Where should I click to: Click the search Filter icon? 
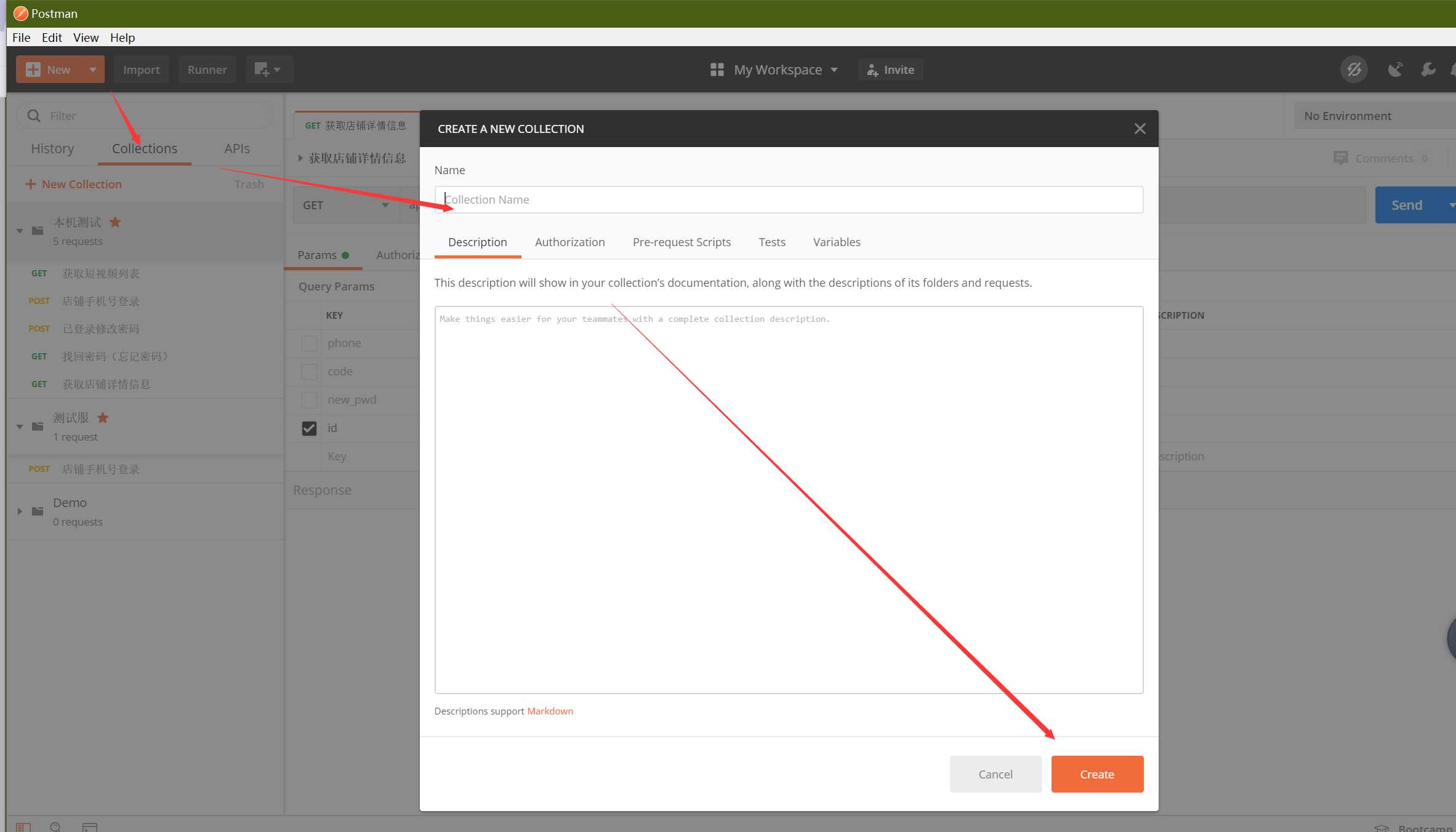34,114
